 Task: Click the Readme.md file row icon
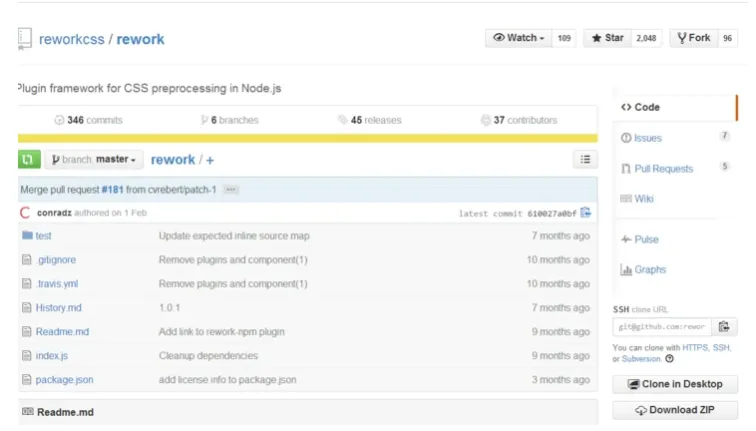[x=27, y=332]
